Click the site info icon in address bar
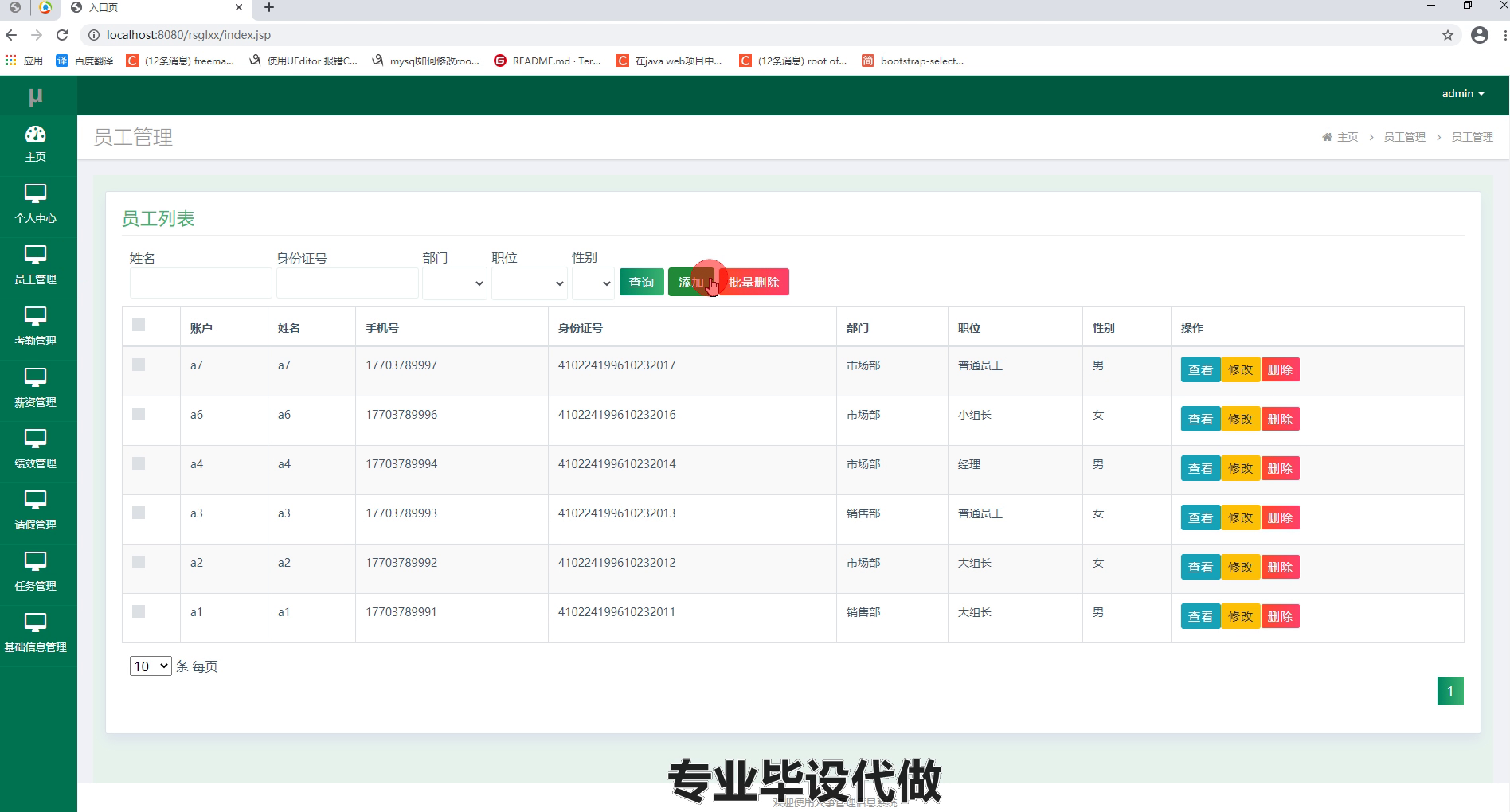Screen dimensions: 1510x812 [x=93, y=35]
